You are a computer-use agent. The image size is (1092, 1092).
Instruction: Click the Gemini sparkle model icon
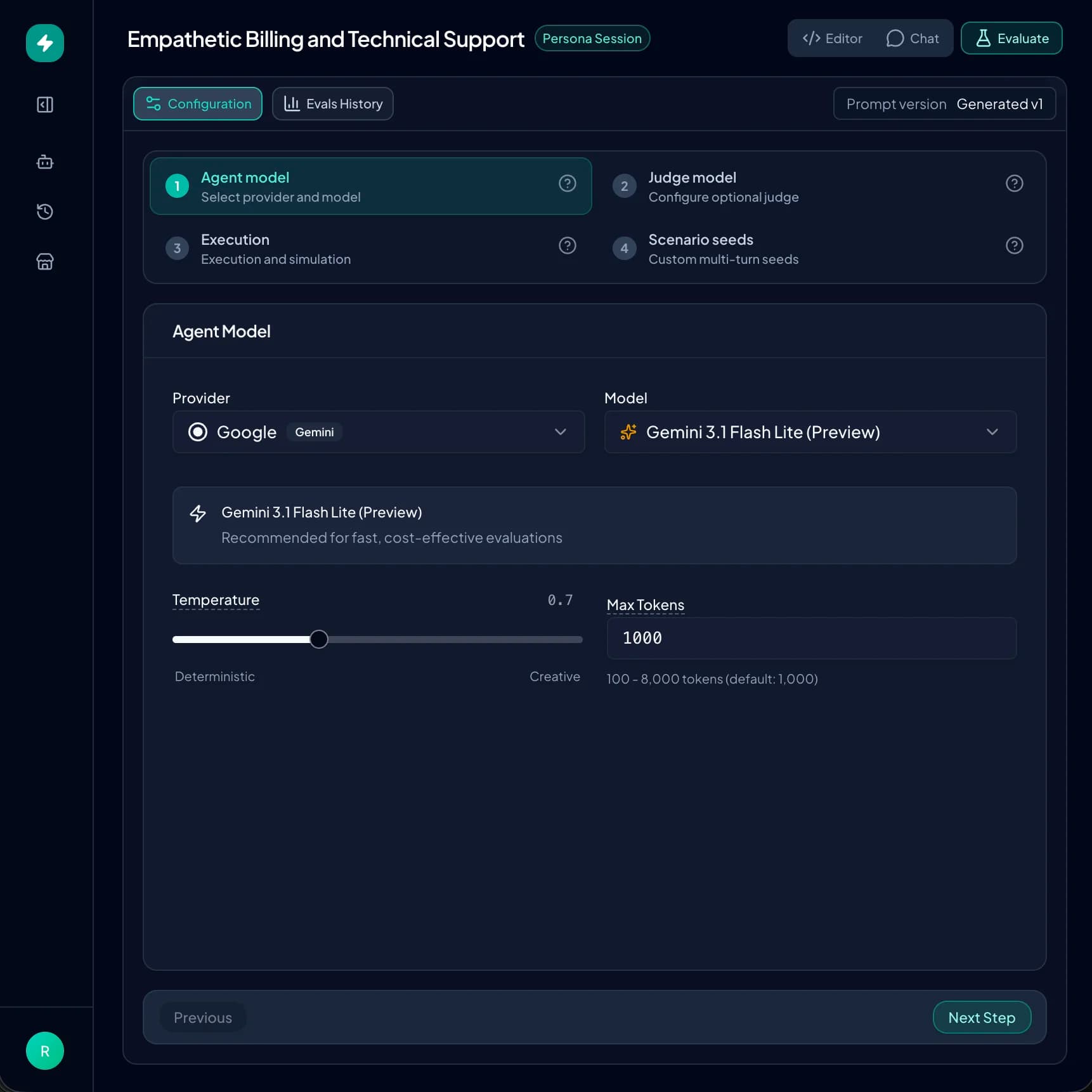628,432
